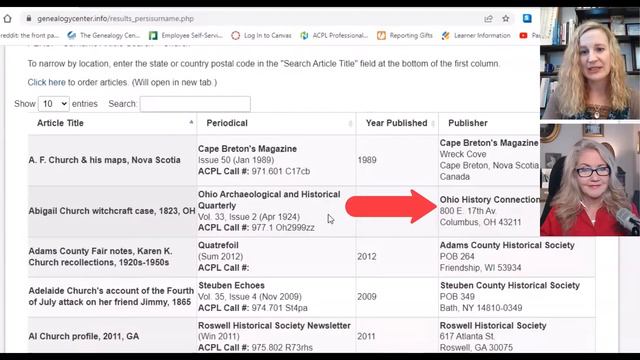The width and height of the screenshot is (640, 360).
Task: Click the browser home icon
Action: coord(7,18)
